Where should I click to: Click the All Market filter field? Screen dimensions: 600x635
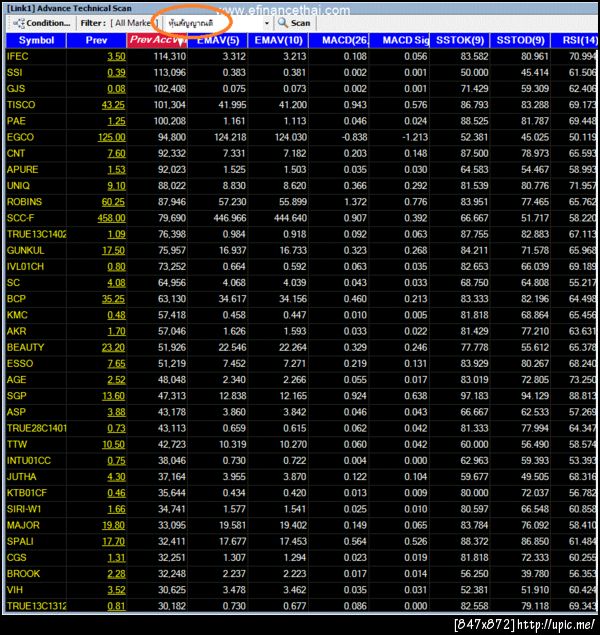click(x=132, y=23)
